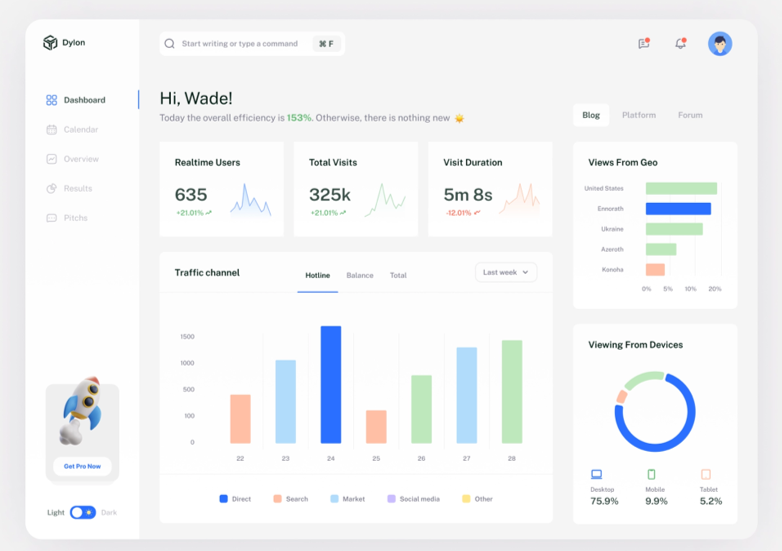The image size is (782, 551).
Task: Select the Mobile device icon
Action: point(651,474)
